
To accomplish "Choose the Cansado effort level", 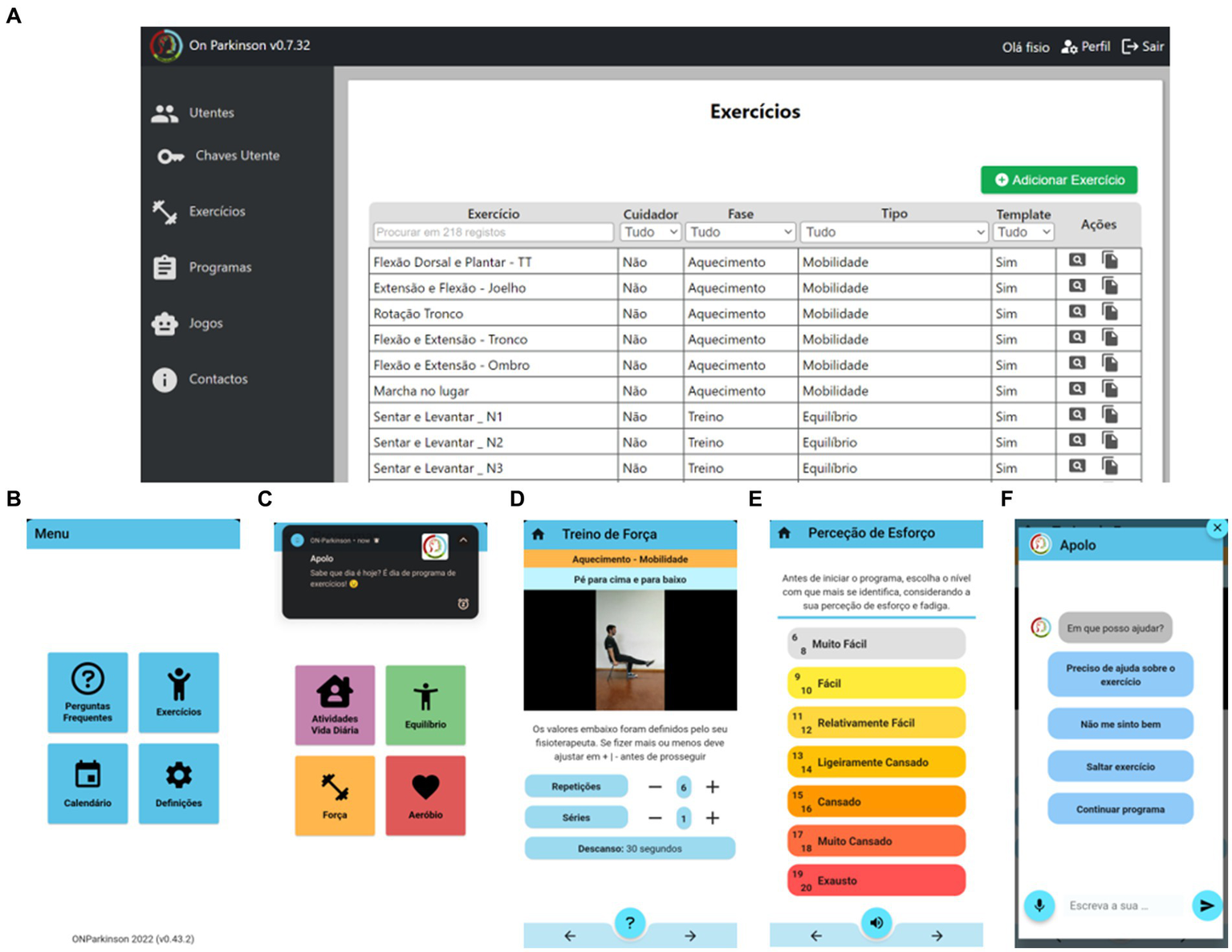I will pyautogui.click(x=876, y=802).
